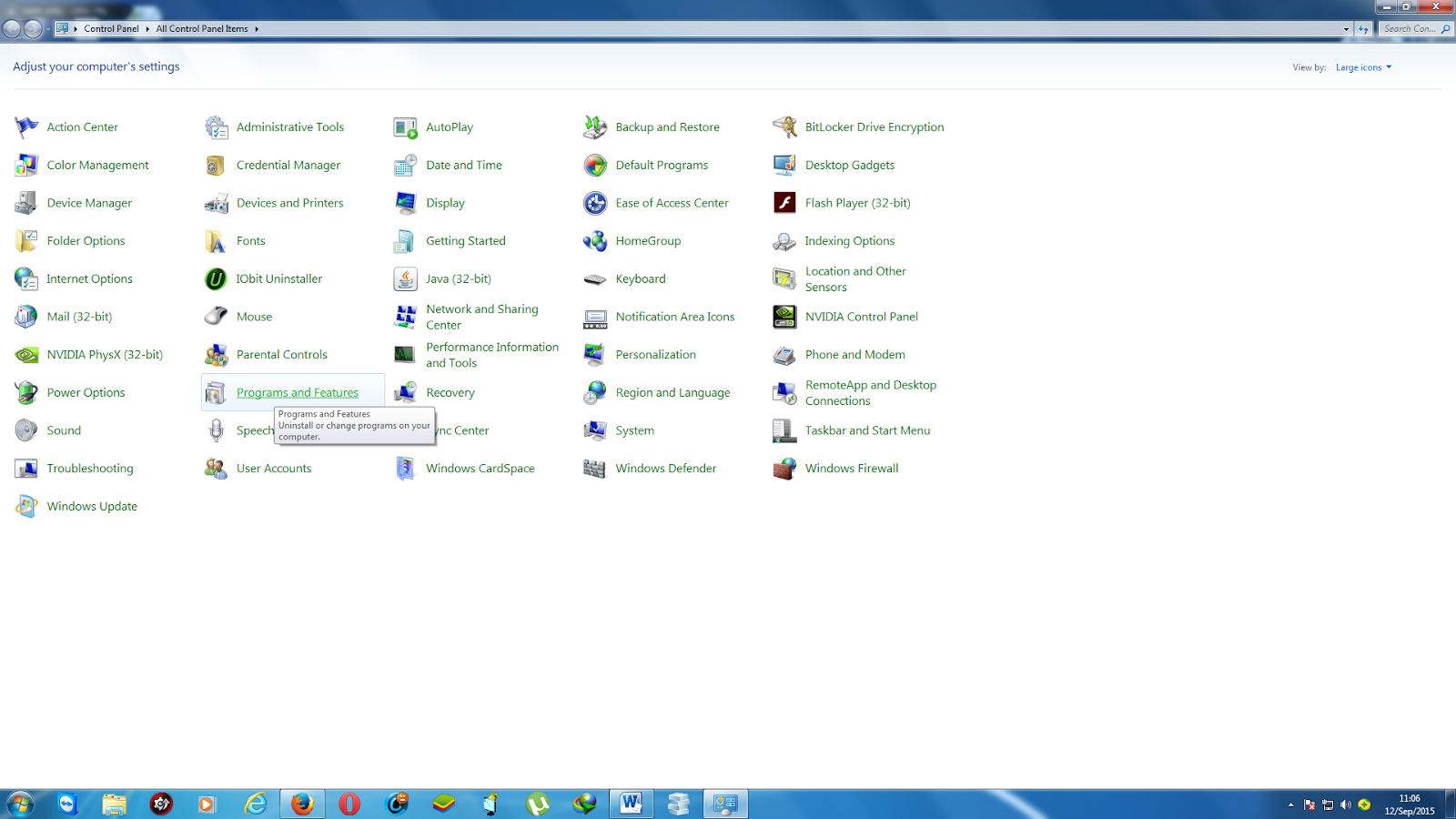1456x819 pixels.
Task: Open Taskbar and Start Menu link
Action: coord(867,430)
